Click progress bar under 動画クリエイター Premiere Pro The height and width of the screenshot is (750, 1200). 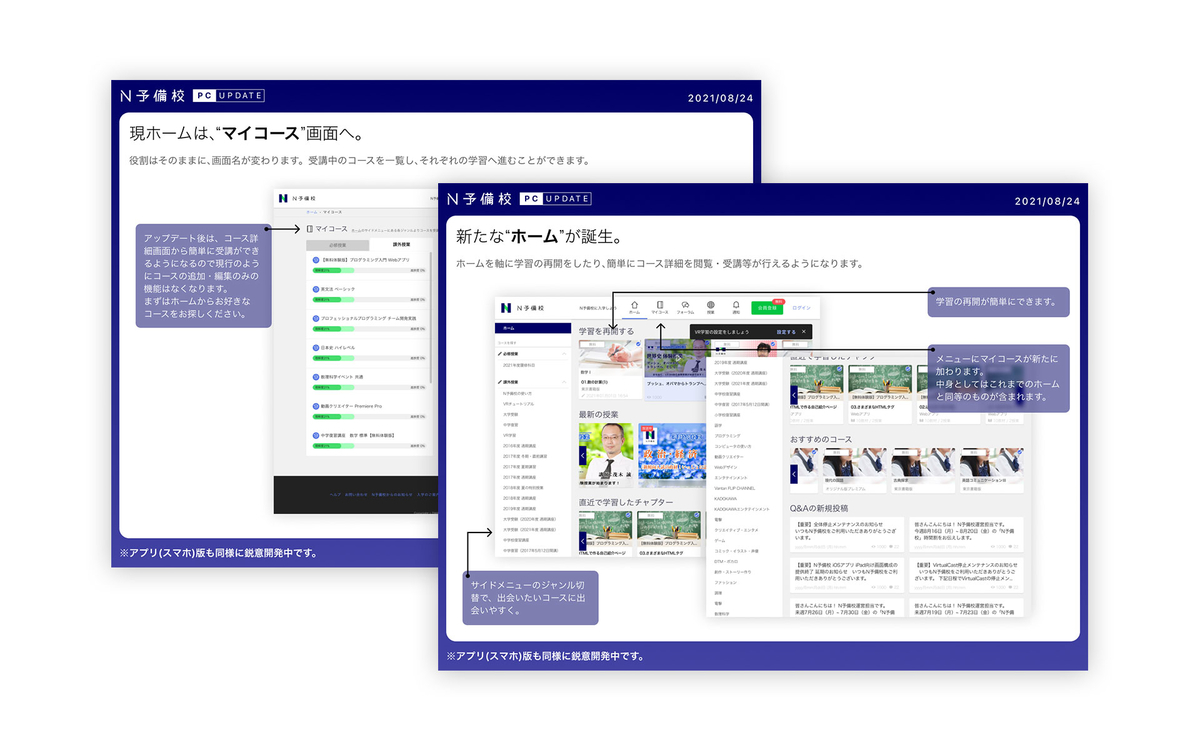(x=369, y=416)
